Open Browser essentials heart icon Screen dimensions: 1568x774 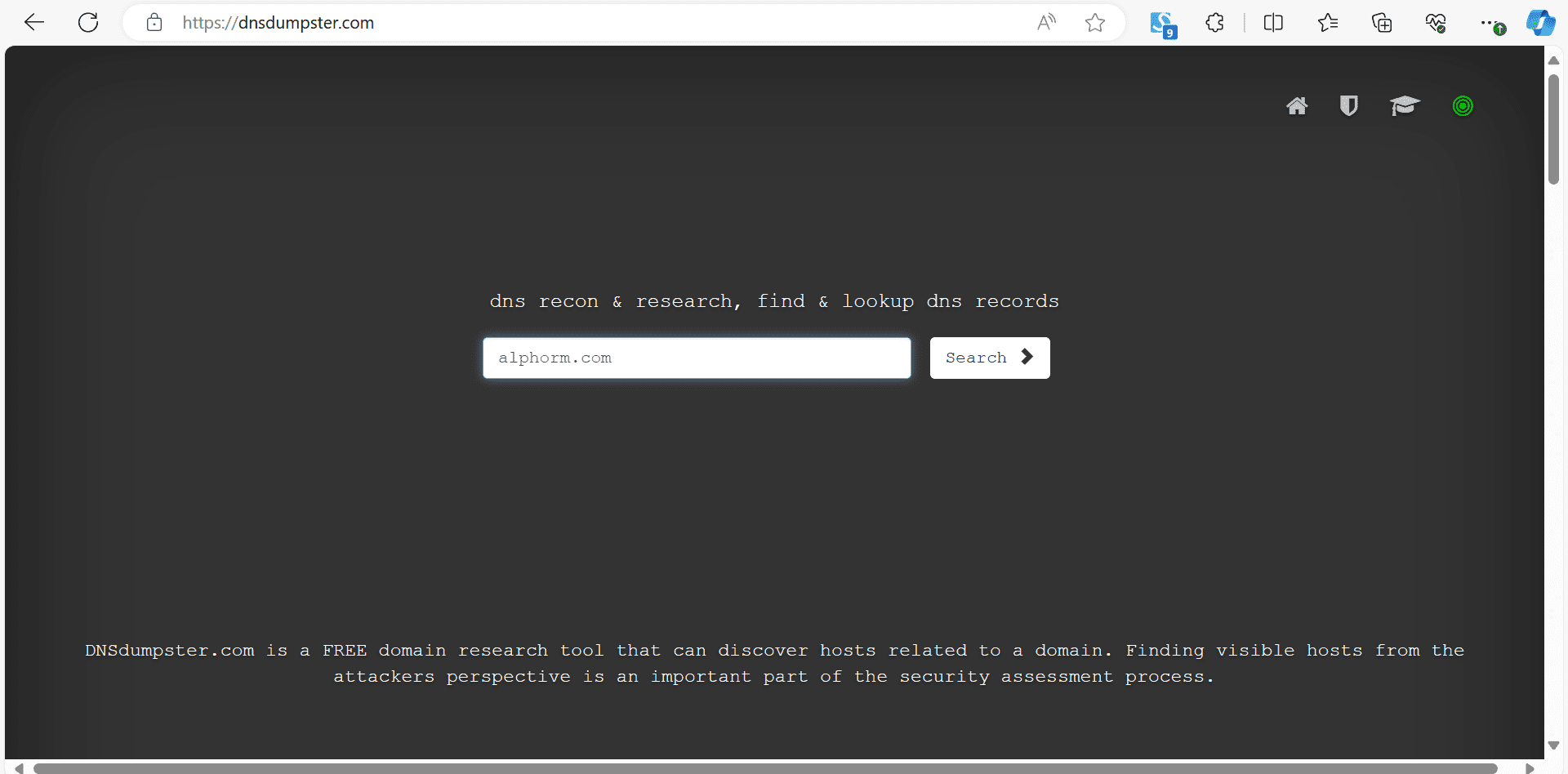point(1436,23)
